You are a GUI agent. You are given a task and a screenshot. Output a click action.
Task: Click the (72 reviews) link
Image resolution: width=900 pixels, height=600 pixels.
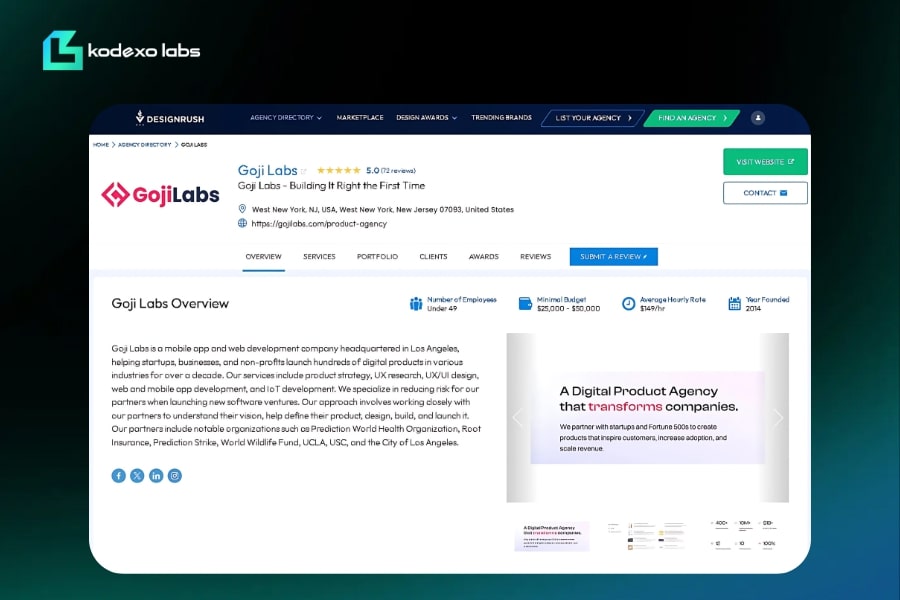click(398, 171)
